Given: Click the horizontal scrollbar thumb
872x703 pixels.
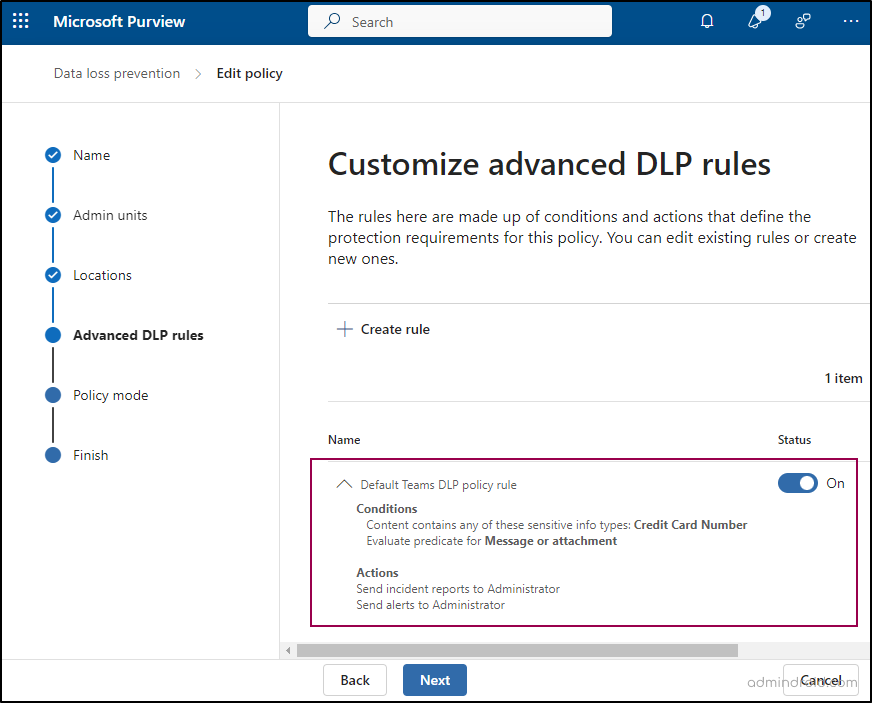Looking at the screenshot, I should pyautogui.click(x=516, y=650).
